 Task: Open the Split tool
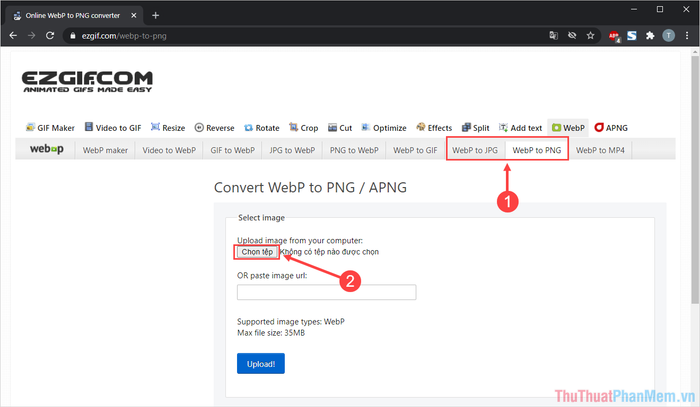coord(475,128)
